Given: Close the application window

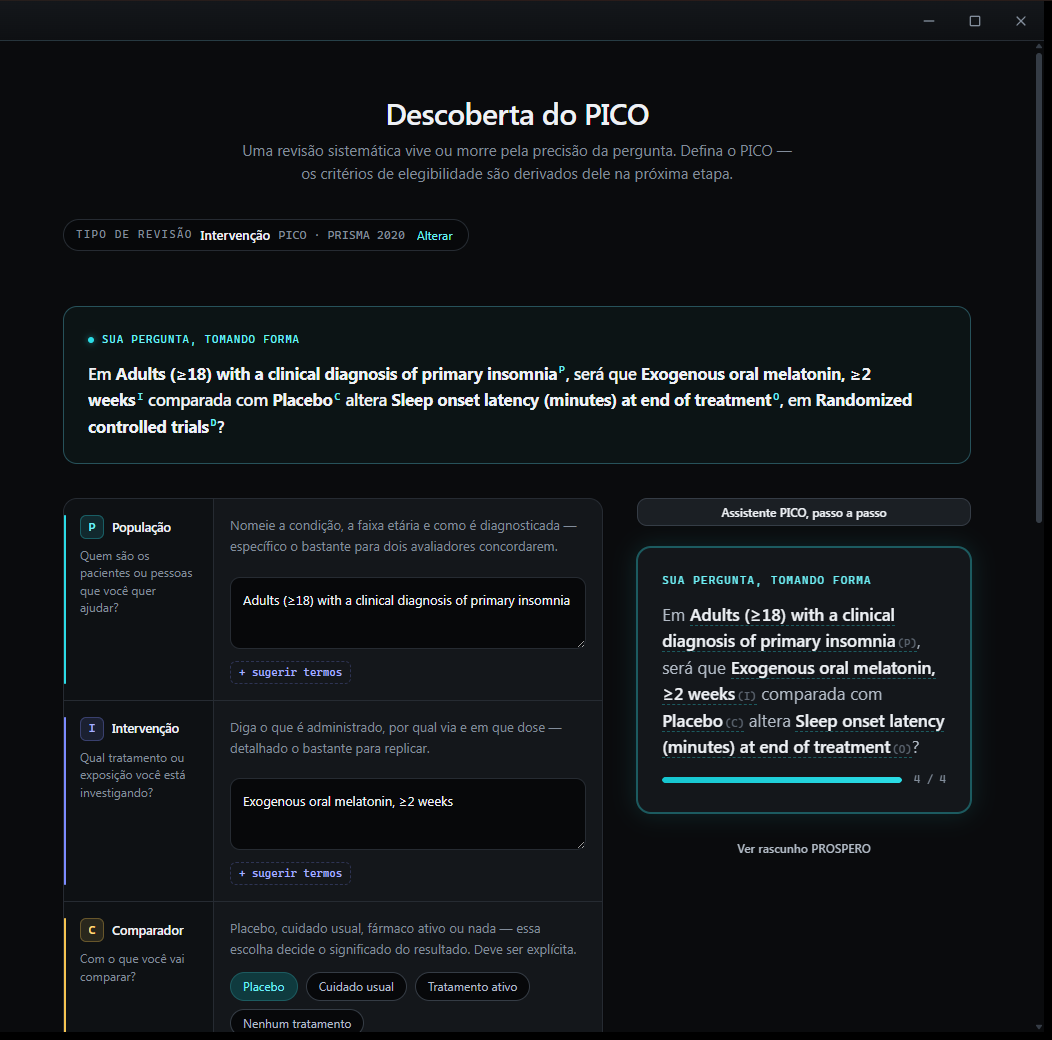Looking at the screenshot, I should pyautogui.click(x=1020, y=21).
